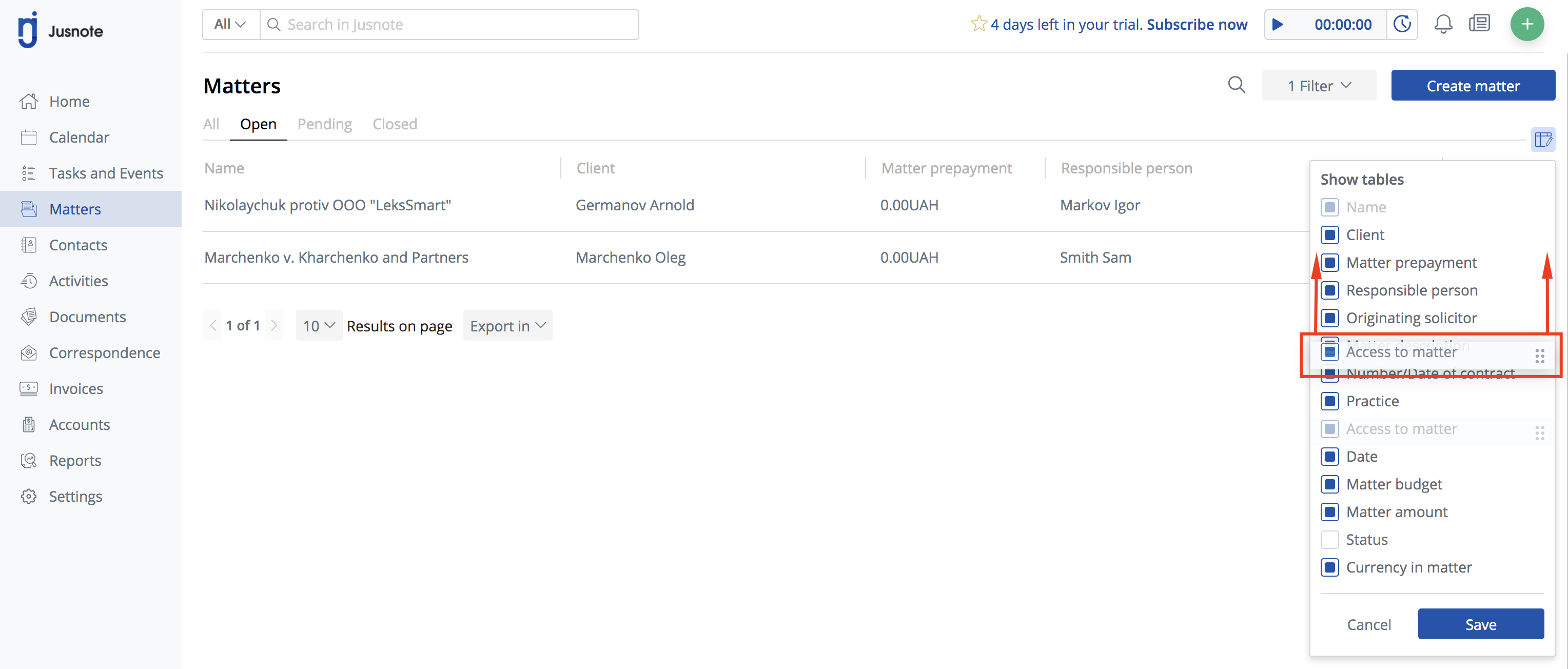
Task: Open Invoices section
Action: [x=75, y=389]
